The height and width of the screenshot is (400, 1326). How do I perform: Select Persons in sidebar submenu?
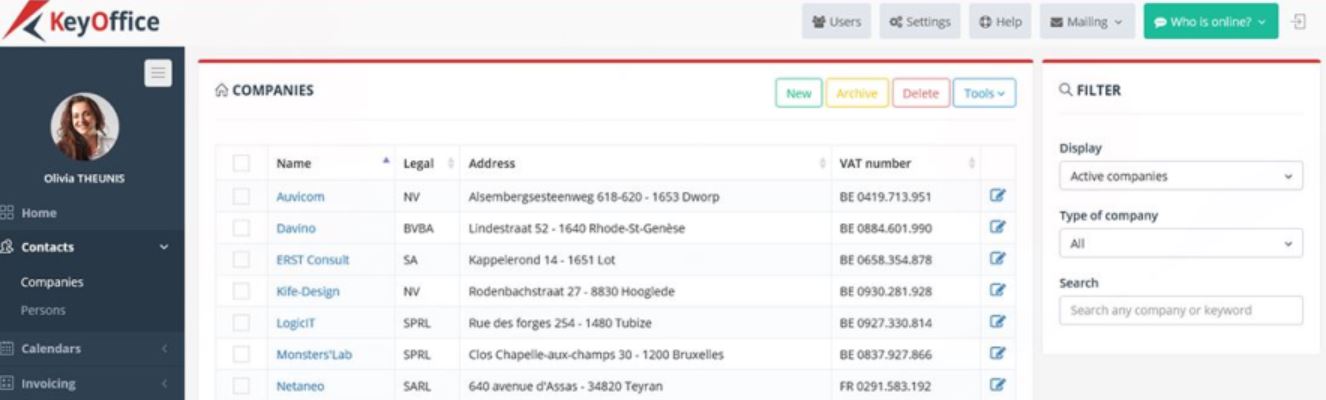pos(43,310)
